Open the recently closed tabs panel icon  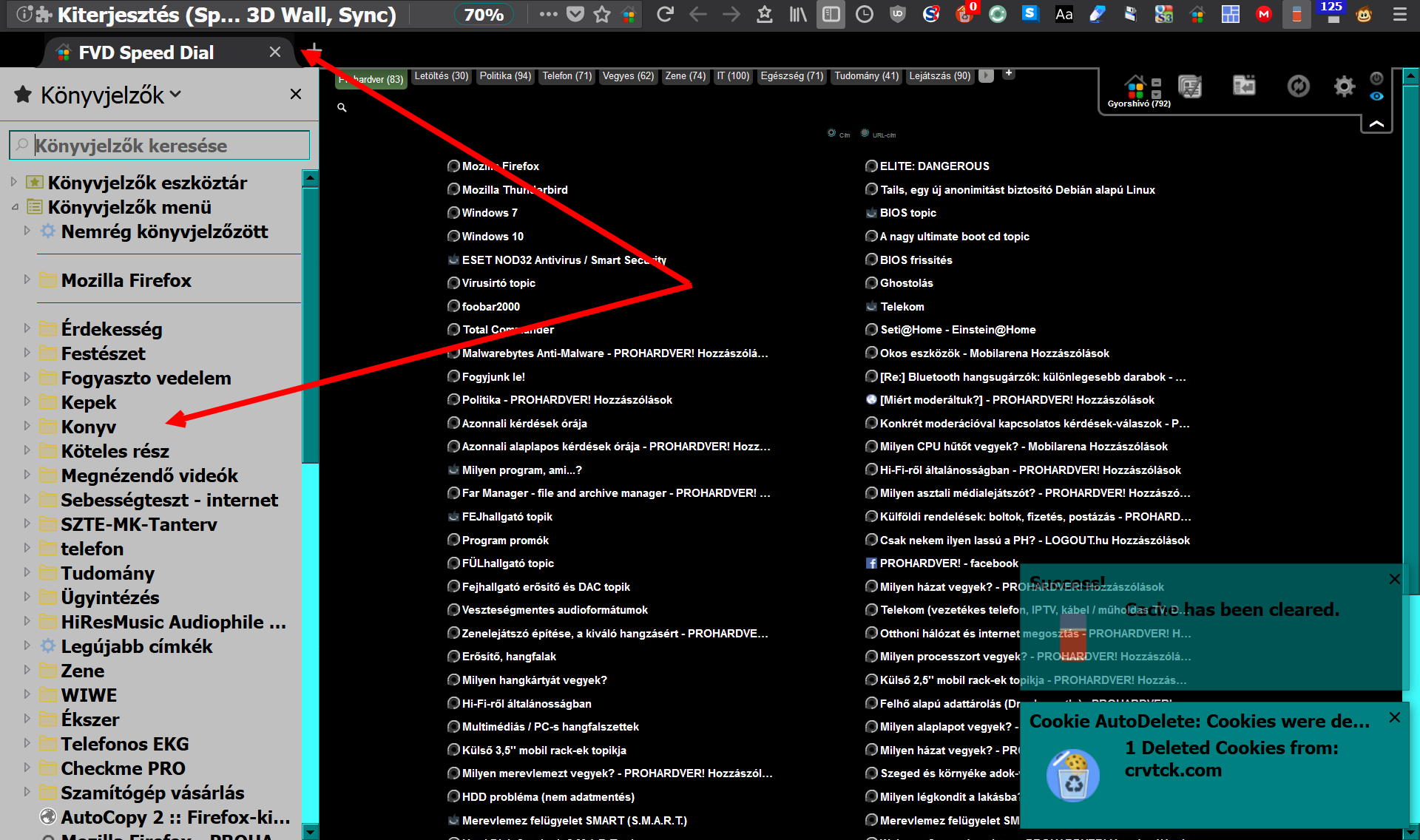1244,86
